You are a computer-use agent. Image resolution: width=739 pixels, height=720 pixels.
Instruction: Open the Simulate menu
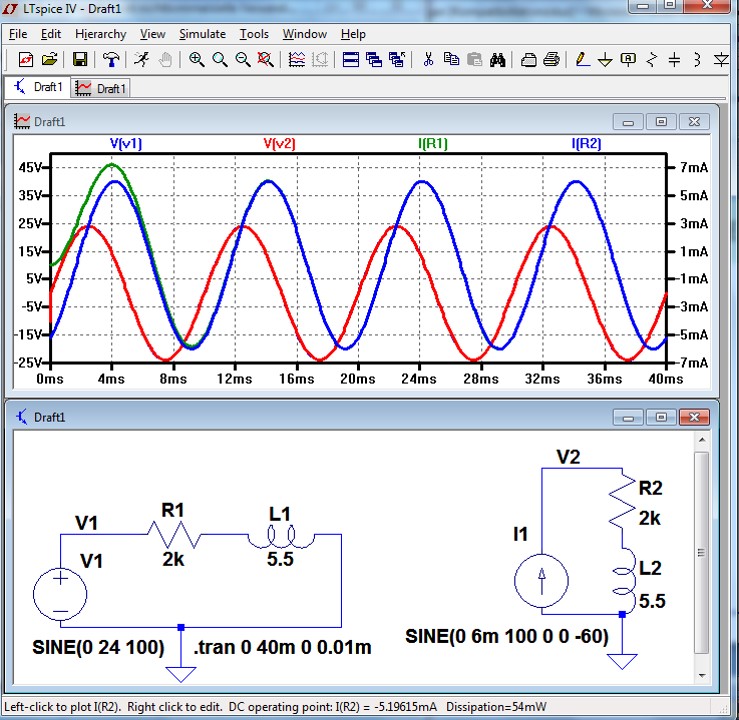(x=203, y=34)
